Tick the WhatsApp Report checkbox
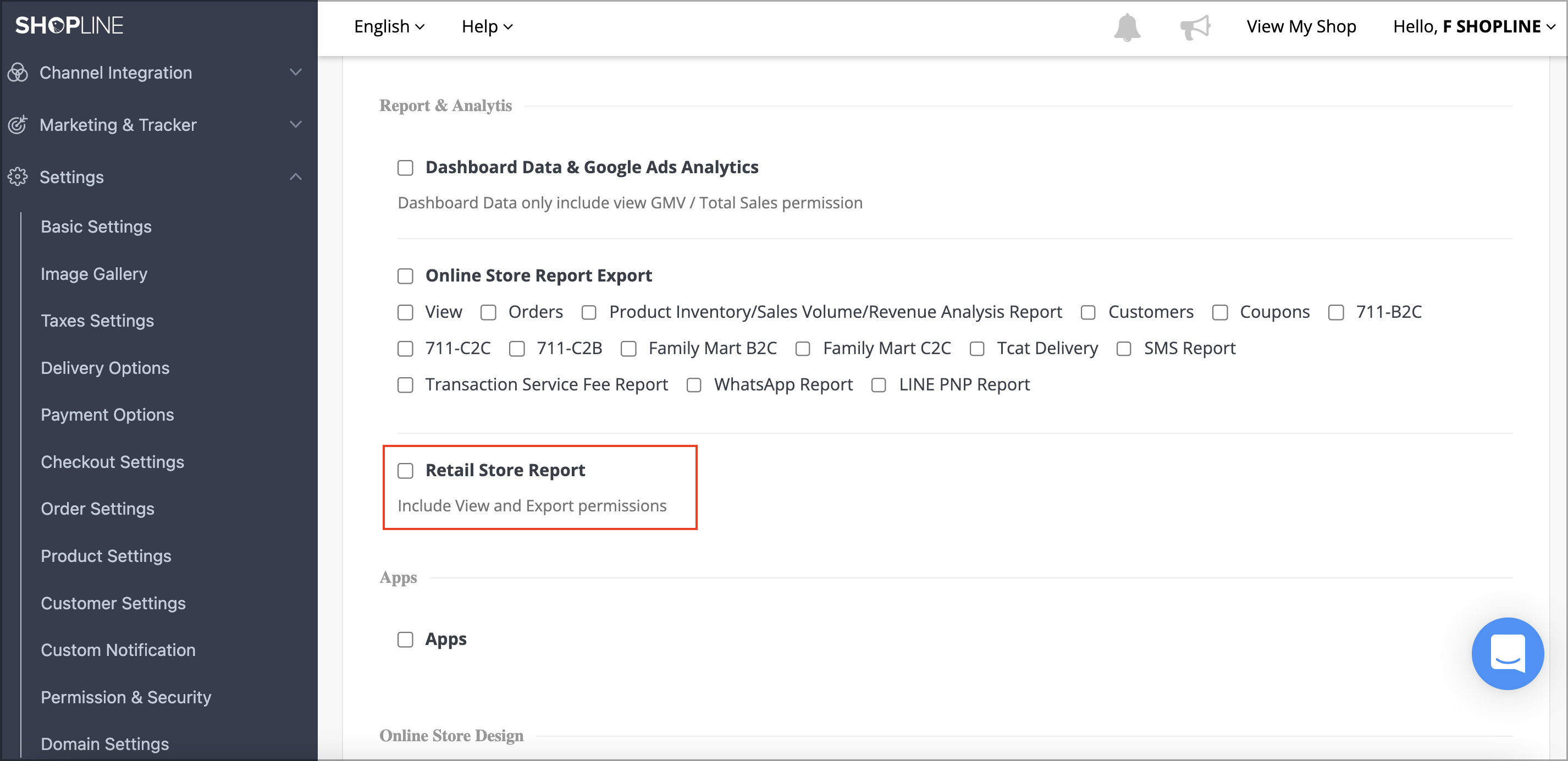Screen dimensions: 1568x761 [x=694, y=385]
